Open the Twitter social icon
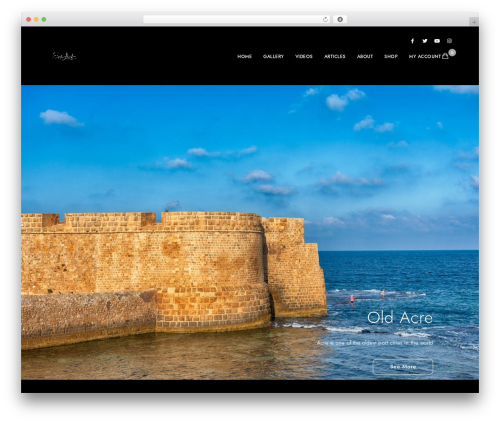 coord(425,41)
